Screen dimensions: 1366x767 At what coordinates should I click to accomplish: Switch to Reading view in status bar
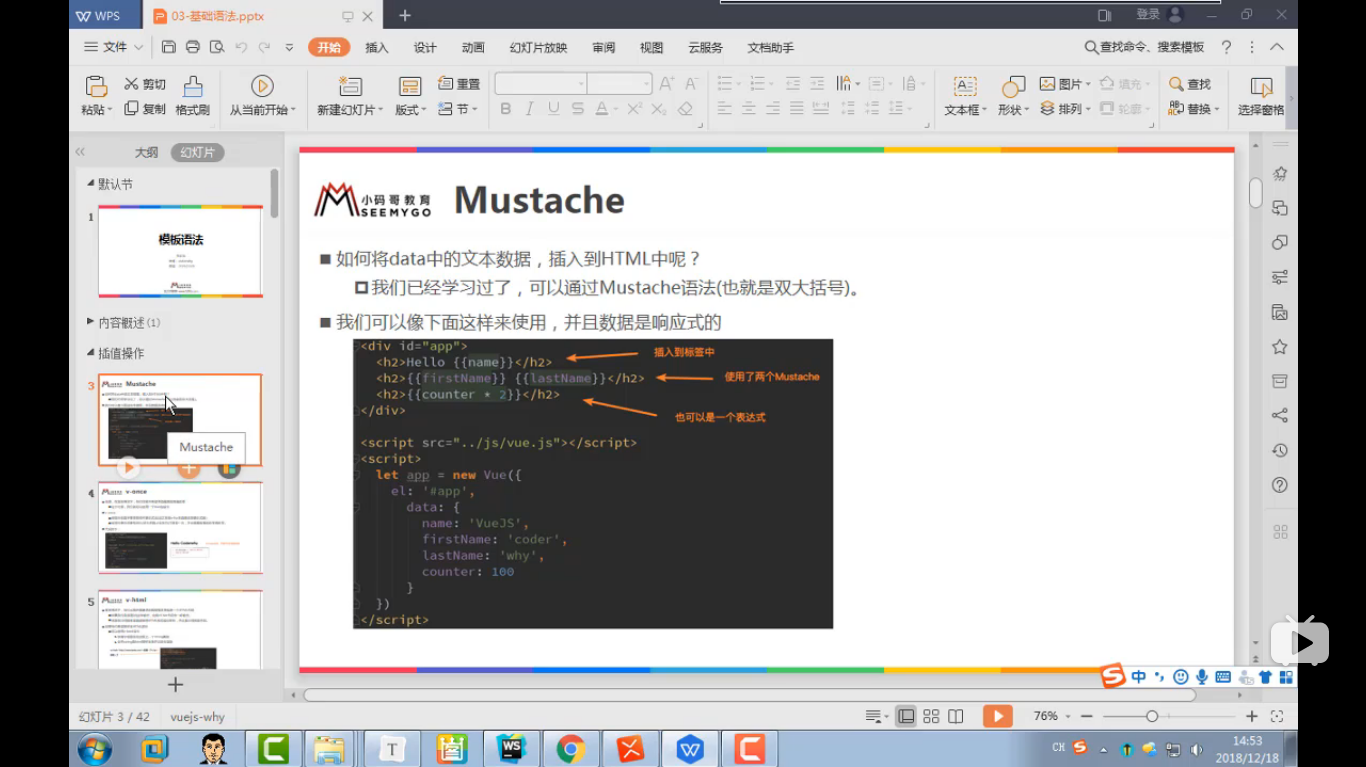[956, 716]
